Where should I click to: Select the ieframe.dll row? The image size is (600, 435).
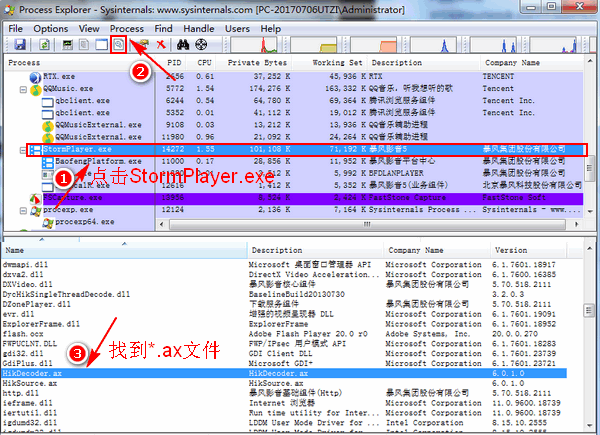[284, 403]
